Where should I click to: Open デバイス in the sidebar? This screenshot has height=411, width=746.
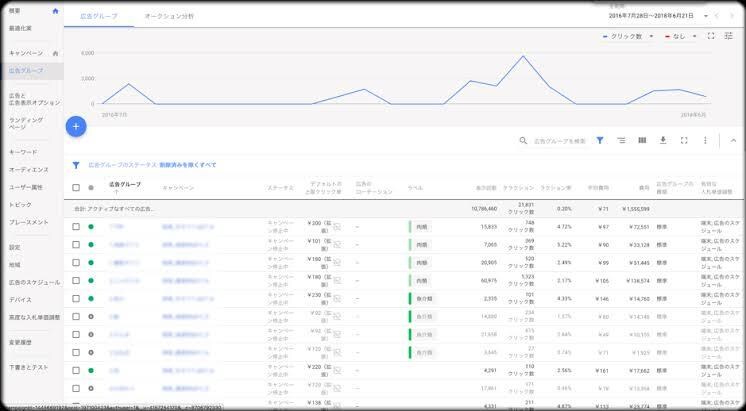[20, 300]
